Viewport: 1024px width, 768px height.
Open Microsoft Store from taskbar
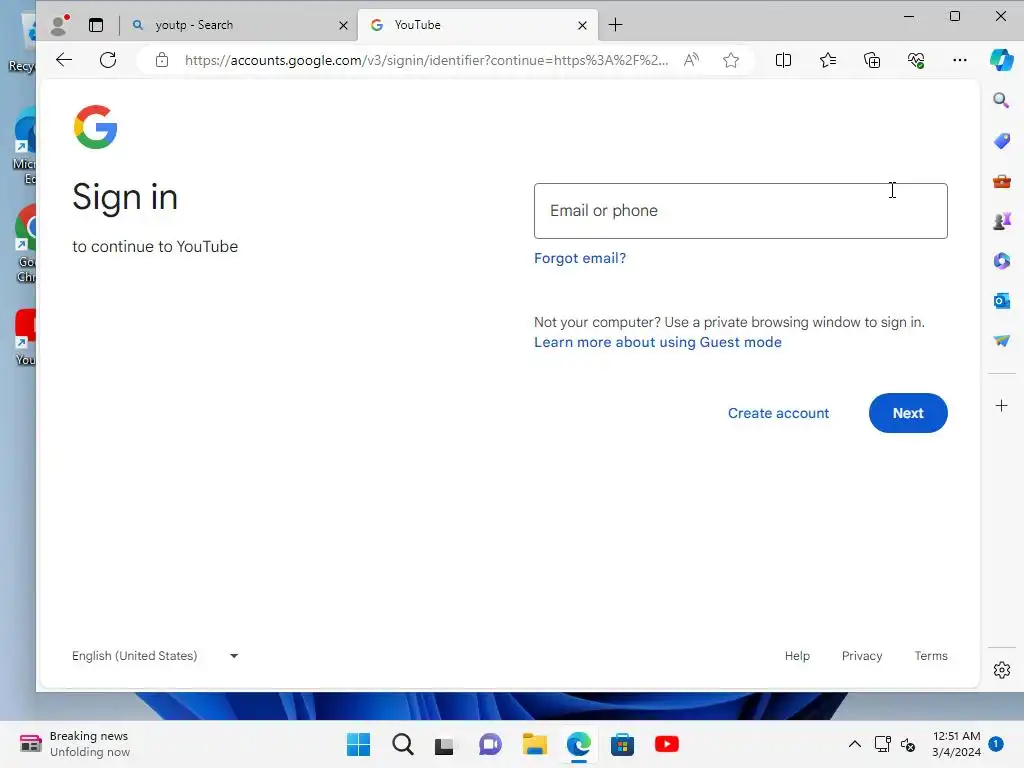pyautogui.click(x=622, y=744)
